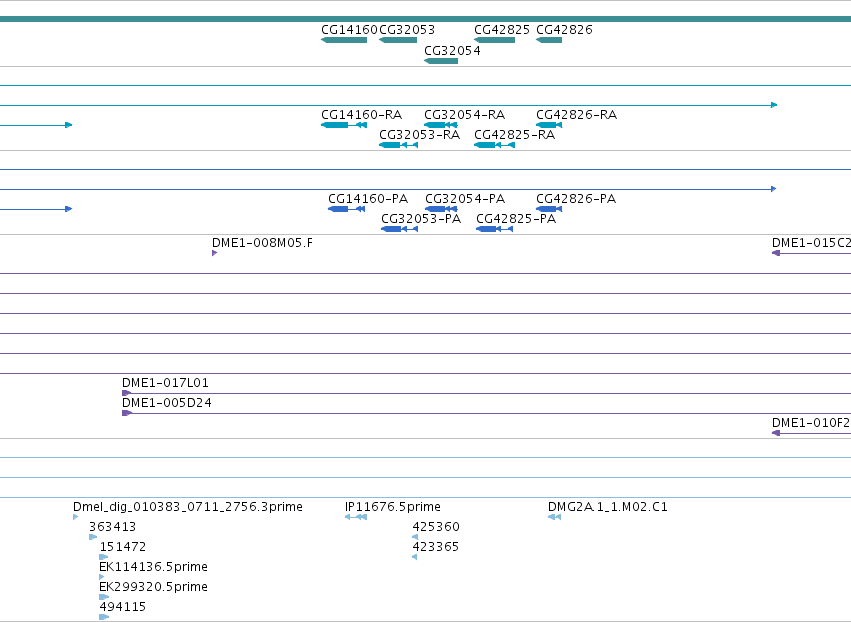Select the IP11676.5prime EST glyph
Viewport: 851px width, 622px height.
pyautogui.click(x=356, y=517)
